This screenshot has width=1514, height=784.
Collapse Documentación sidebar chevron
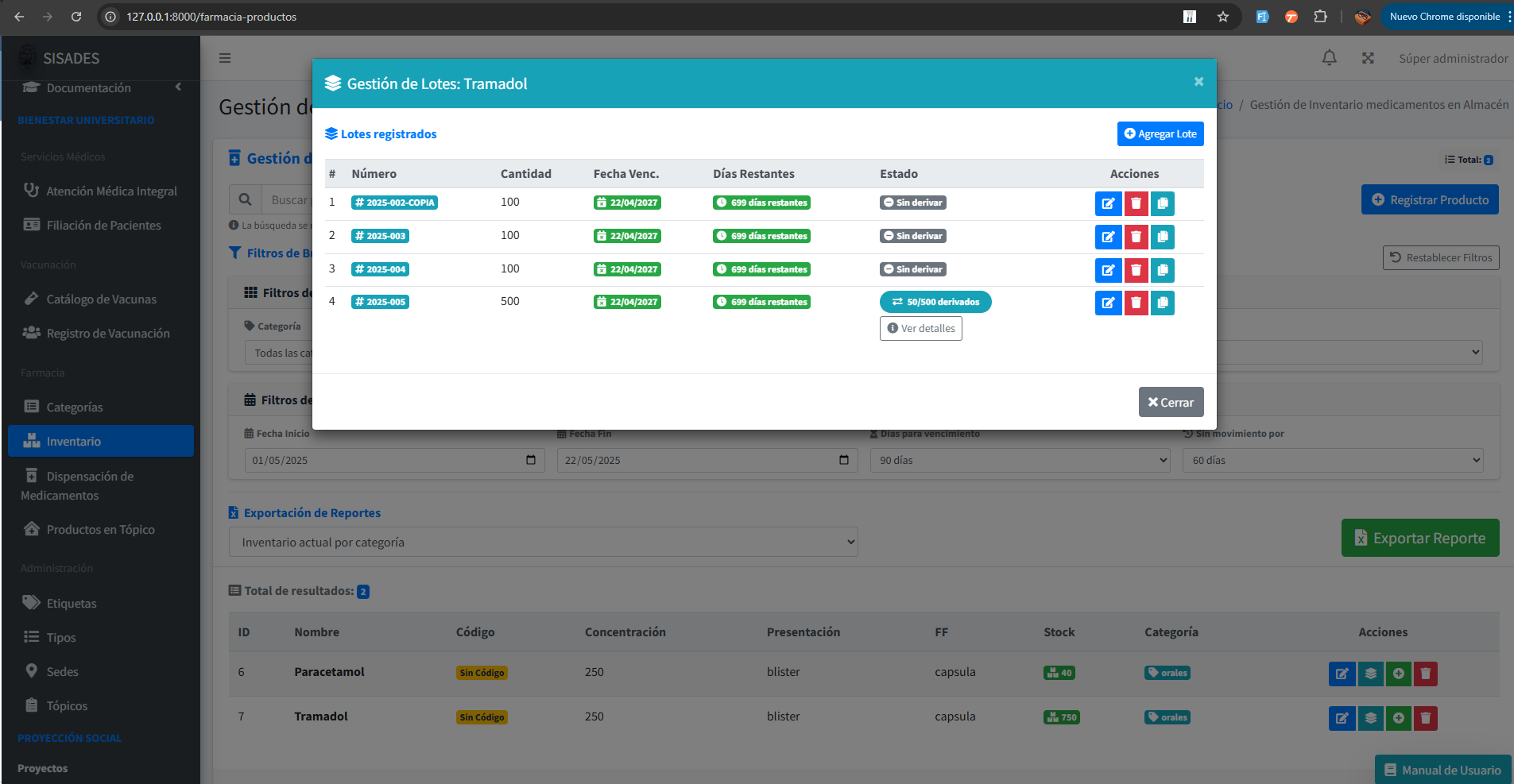coord(178,87)
